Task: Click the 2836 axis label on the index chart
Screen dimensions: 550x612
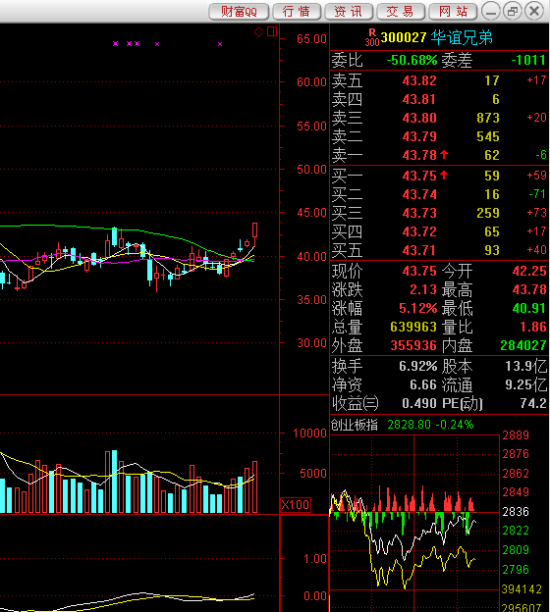Action: (516, 512)
